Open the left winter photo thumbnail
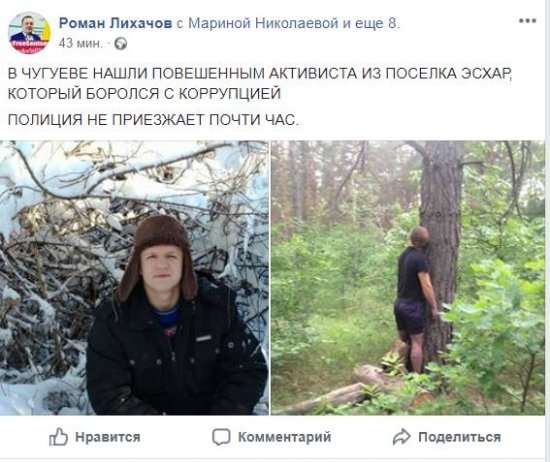 point(134,278)
